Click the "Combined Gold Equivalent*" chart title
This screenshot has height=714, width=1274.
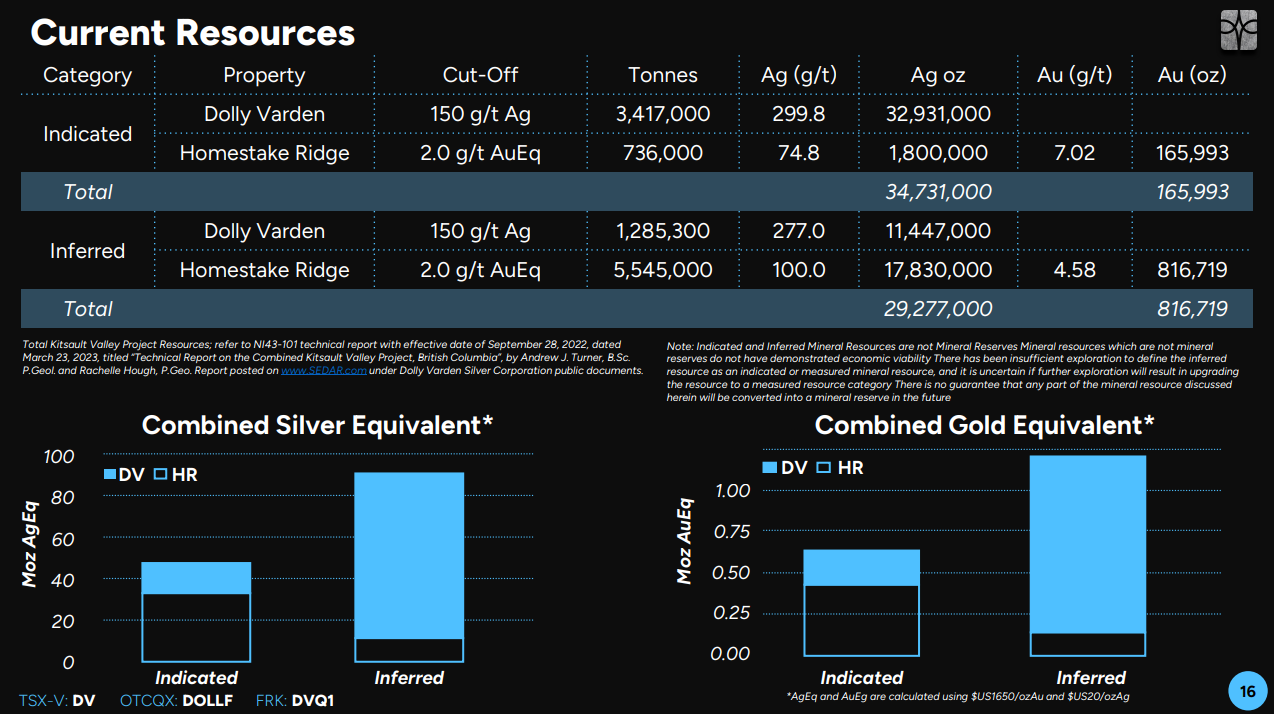(x=985, y=425)
